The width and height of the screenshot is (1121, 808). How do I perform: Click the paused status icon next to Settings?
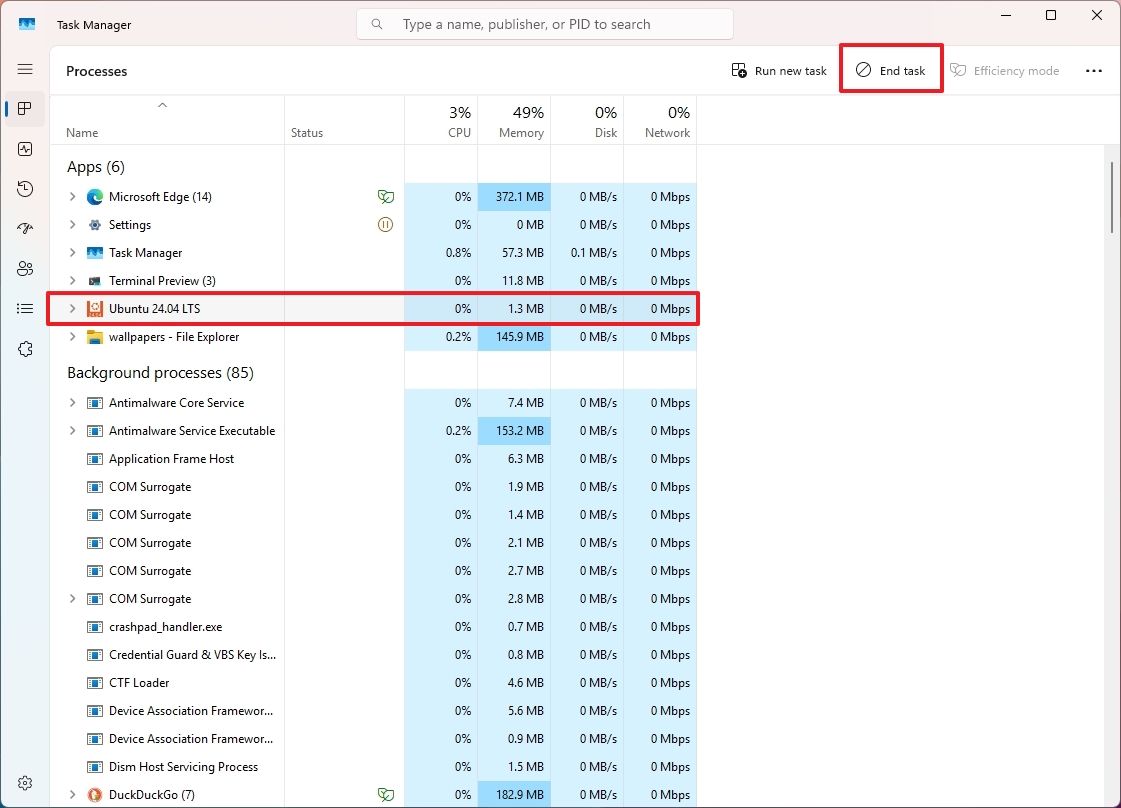coord(386,224)
